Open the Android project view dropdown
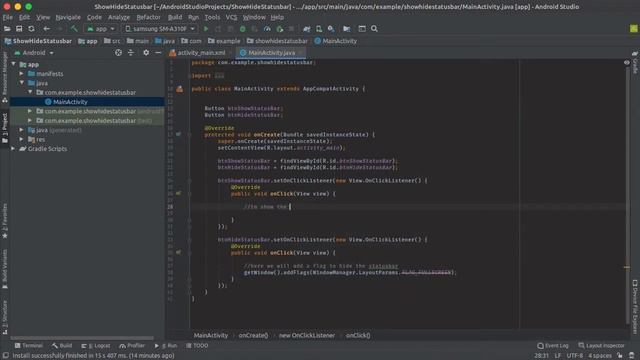The height and width of the screenshot is (360, 640). (34, 53)
